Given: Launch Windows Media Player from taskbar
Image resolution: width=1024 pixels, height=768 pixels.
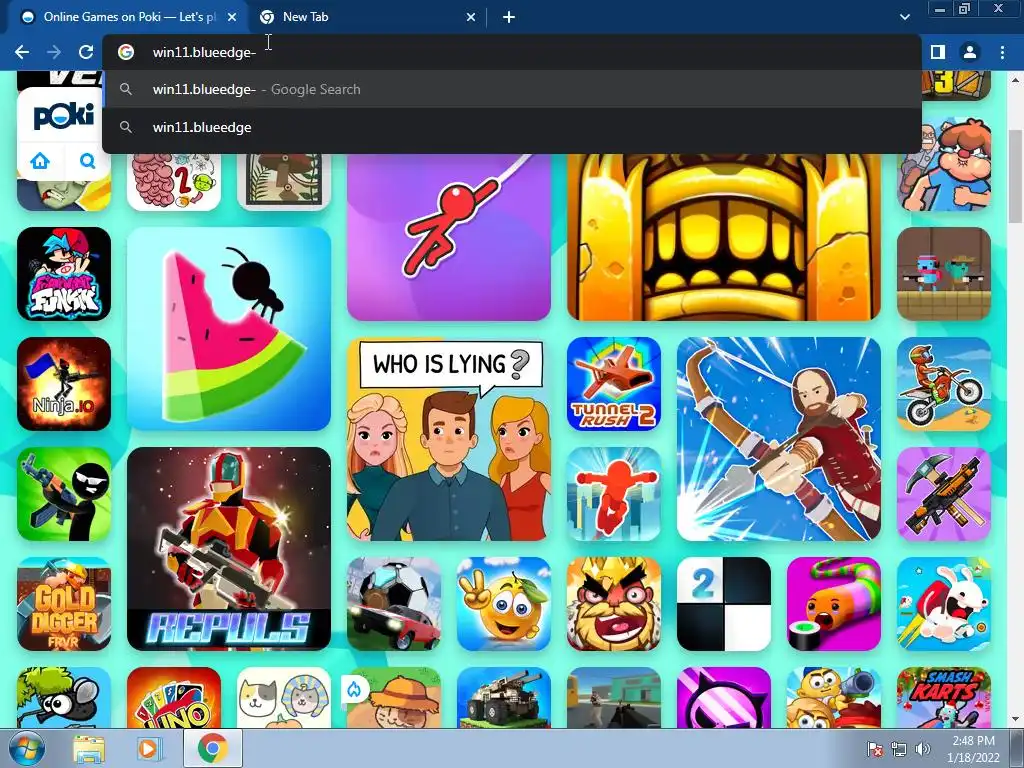Looking at the screenshot, I should pyautogui.click(x=148, y=749).
